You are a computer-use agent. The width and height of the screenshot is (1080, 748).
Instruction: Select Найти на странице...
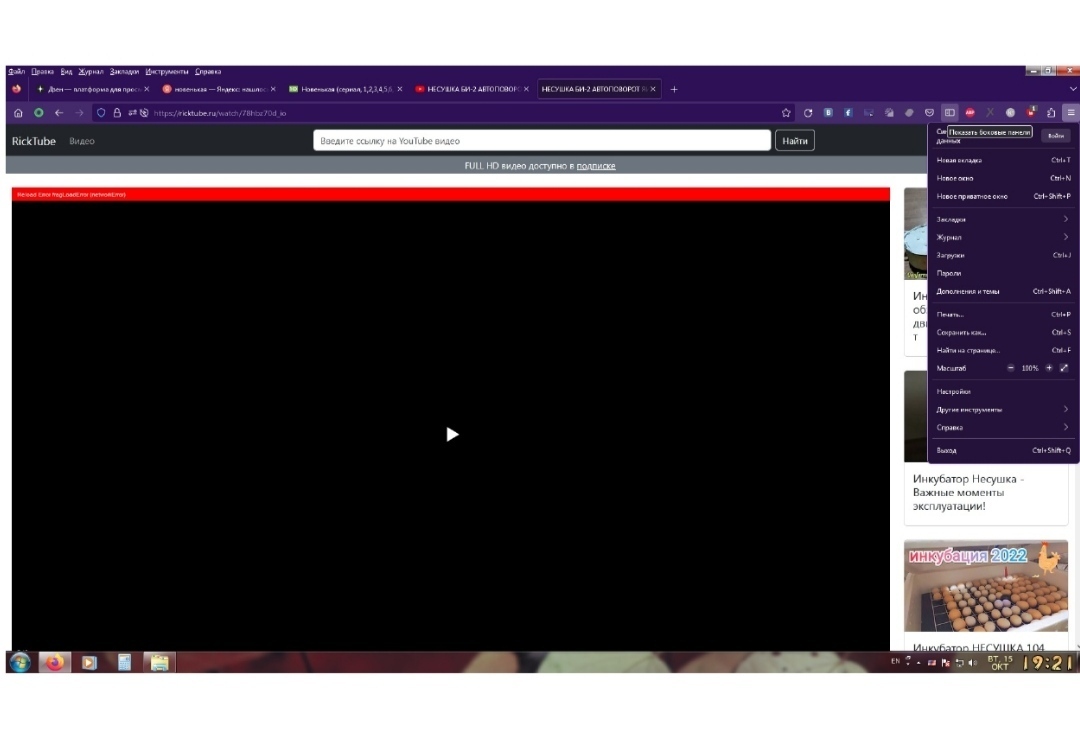pyautogui.click(x=1003, y=351)
